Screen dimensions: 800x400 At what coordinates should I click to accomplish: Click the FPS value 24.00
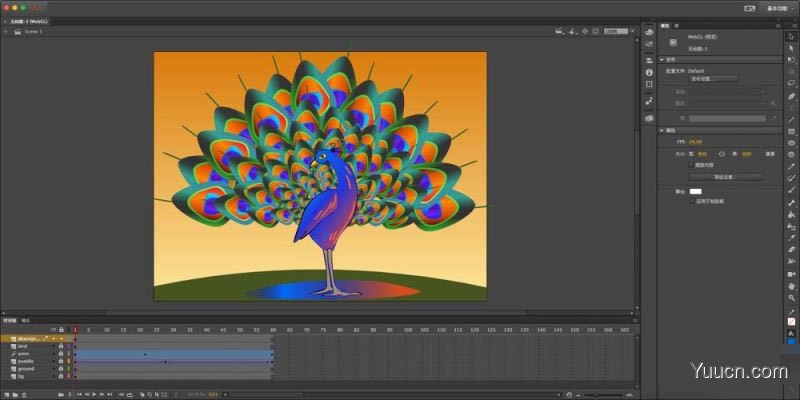695,142
